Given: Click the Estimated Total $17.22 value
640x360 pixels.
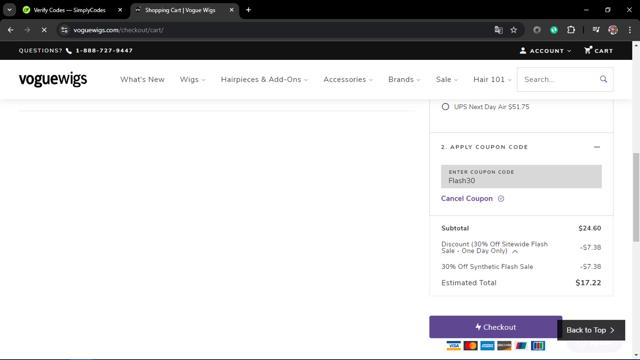Looking at the screenshot, I should (588, 282).
